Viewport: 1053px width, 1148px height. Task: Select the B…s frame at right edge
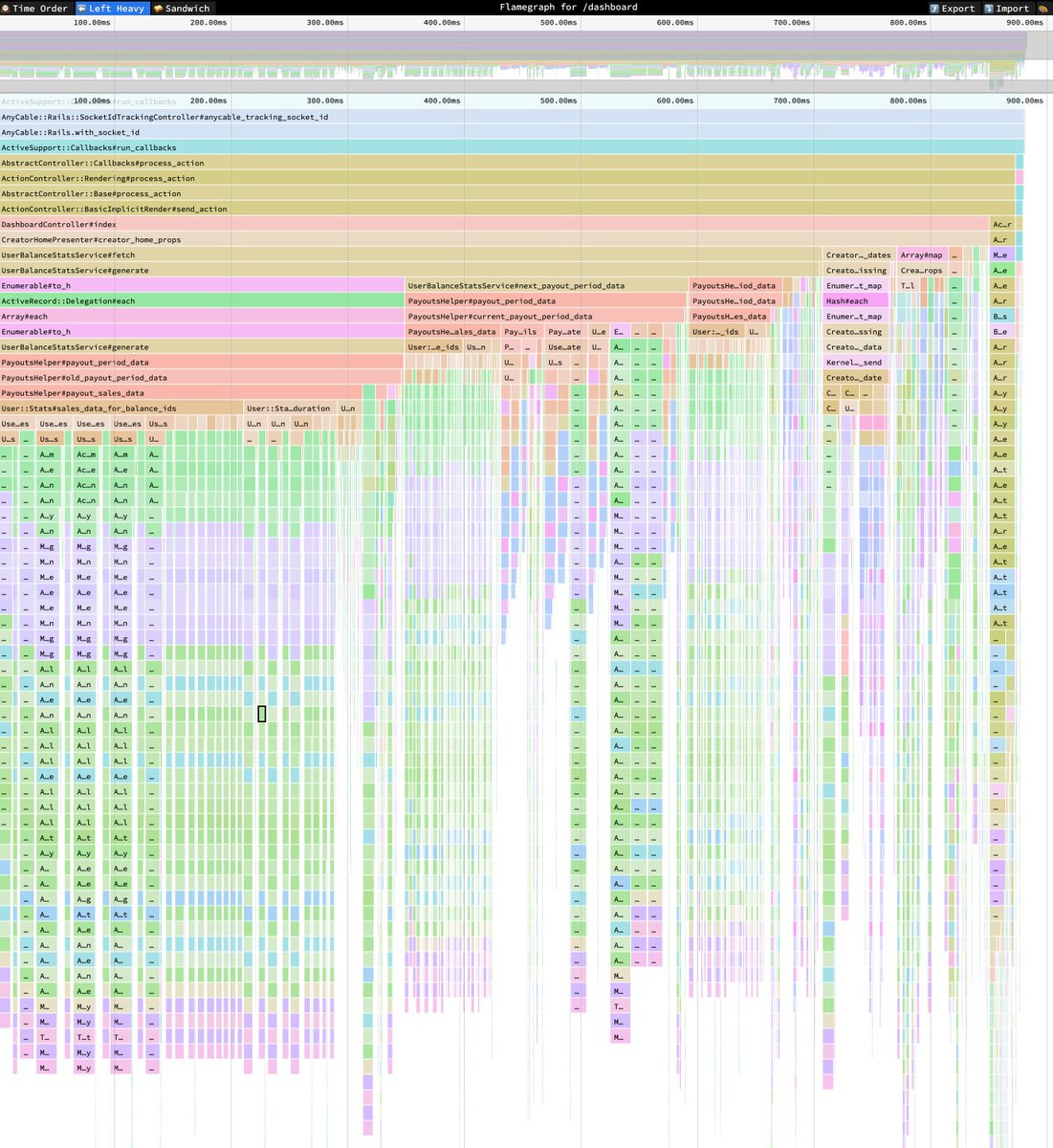tap(1000, 316)
